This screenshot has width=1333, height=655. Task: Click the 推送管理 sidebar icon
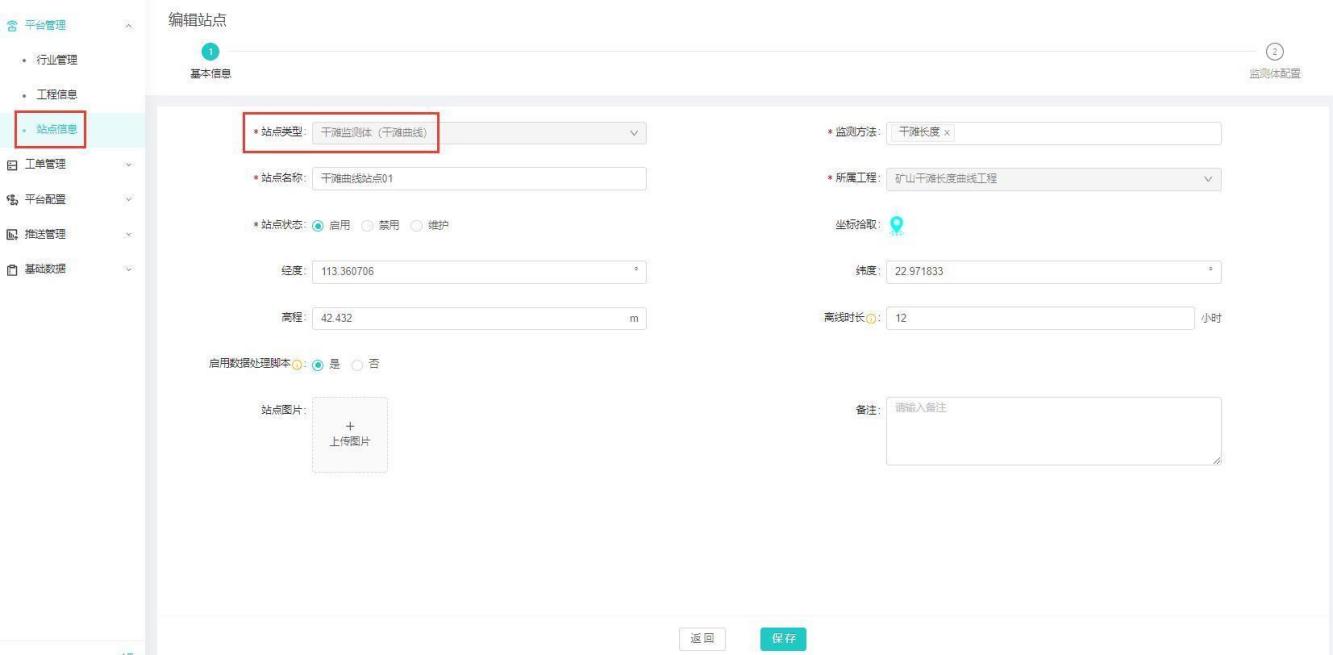12,234
